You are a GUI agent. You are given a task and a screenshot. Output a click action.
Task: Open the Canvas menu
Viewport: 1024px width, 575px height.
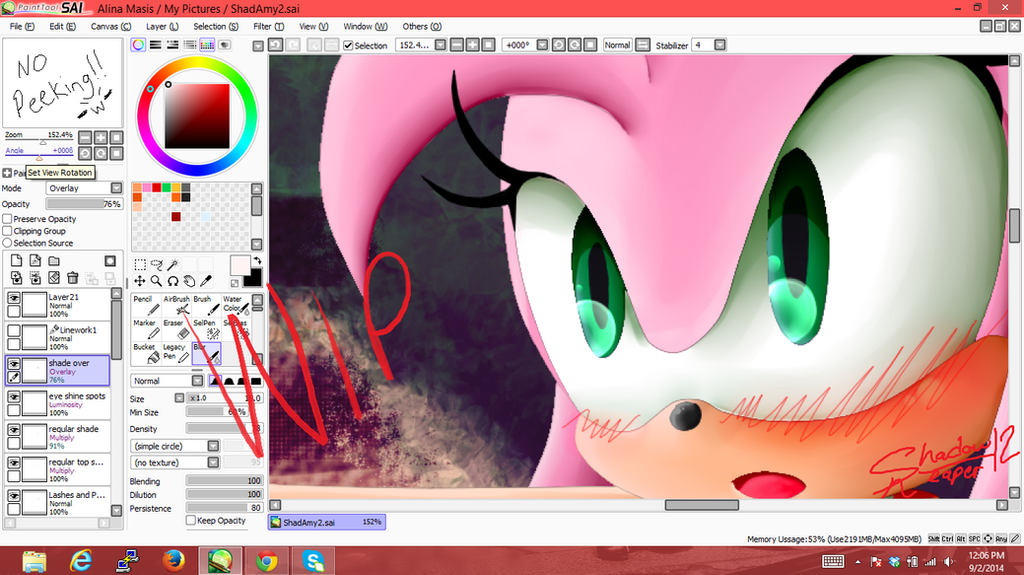coord(110,26)
